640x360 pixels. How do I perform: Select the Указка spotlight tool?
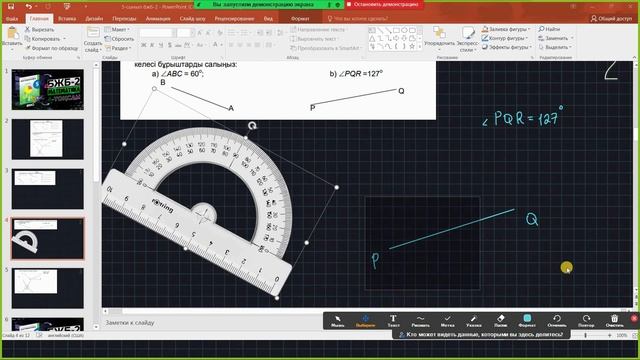tap(473, 321)
